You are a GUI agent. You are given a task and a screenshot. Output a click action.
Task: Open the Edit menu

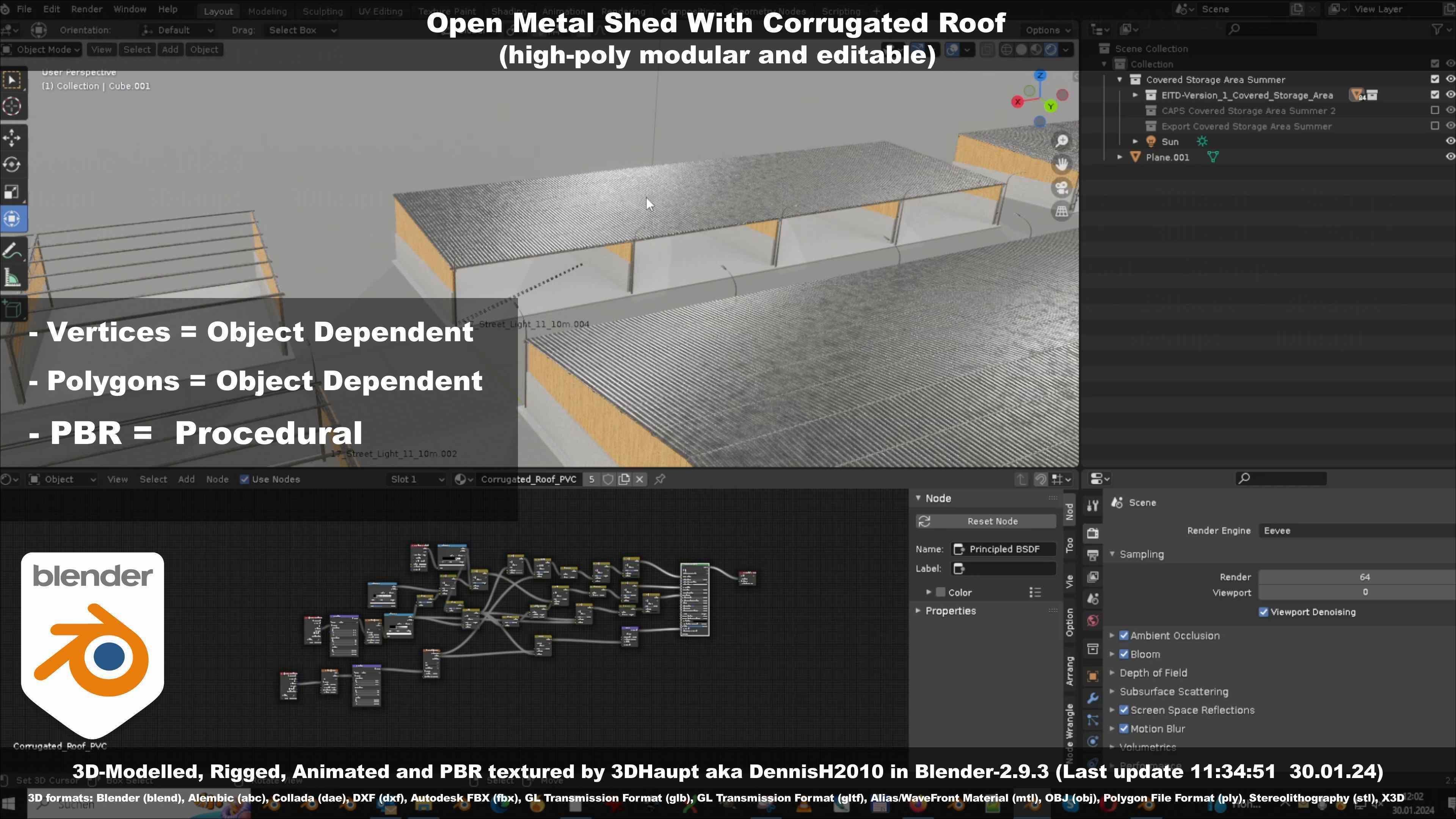(x=52, y=9)
